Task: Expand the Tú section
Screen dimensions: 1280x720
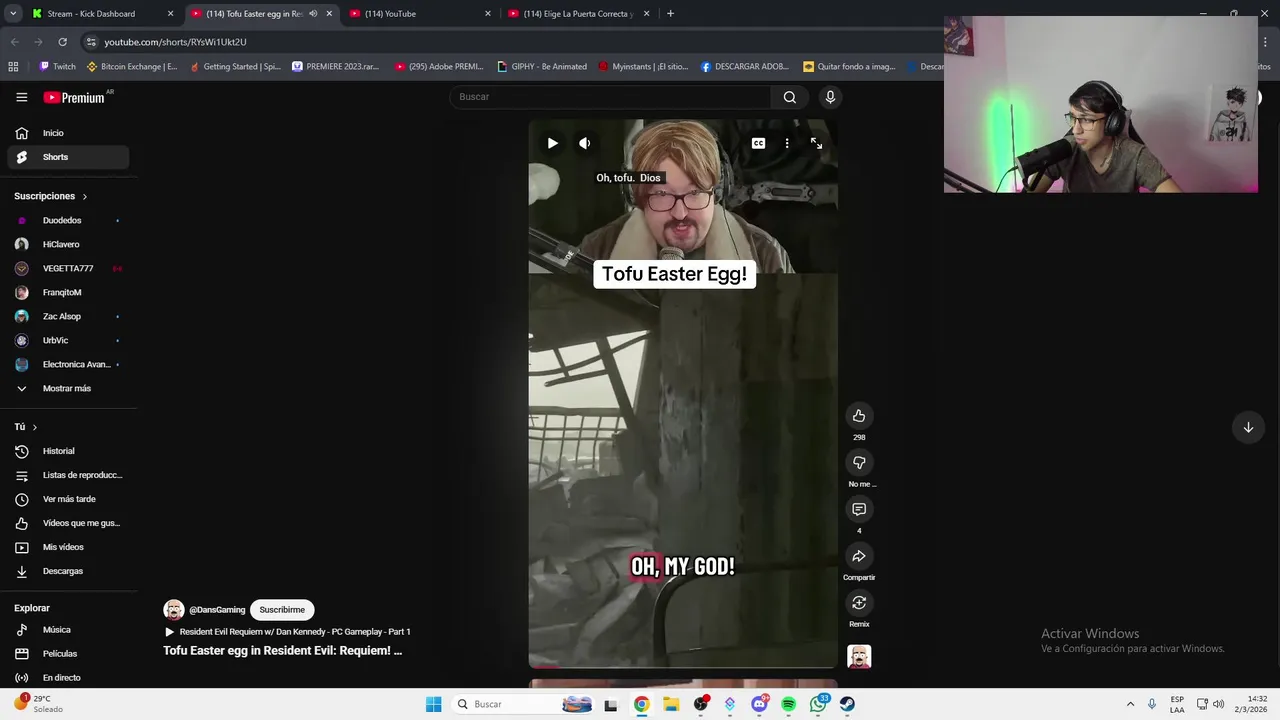Action: pos(26,427)
